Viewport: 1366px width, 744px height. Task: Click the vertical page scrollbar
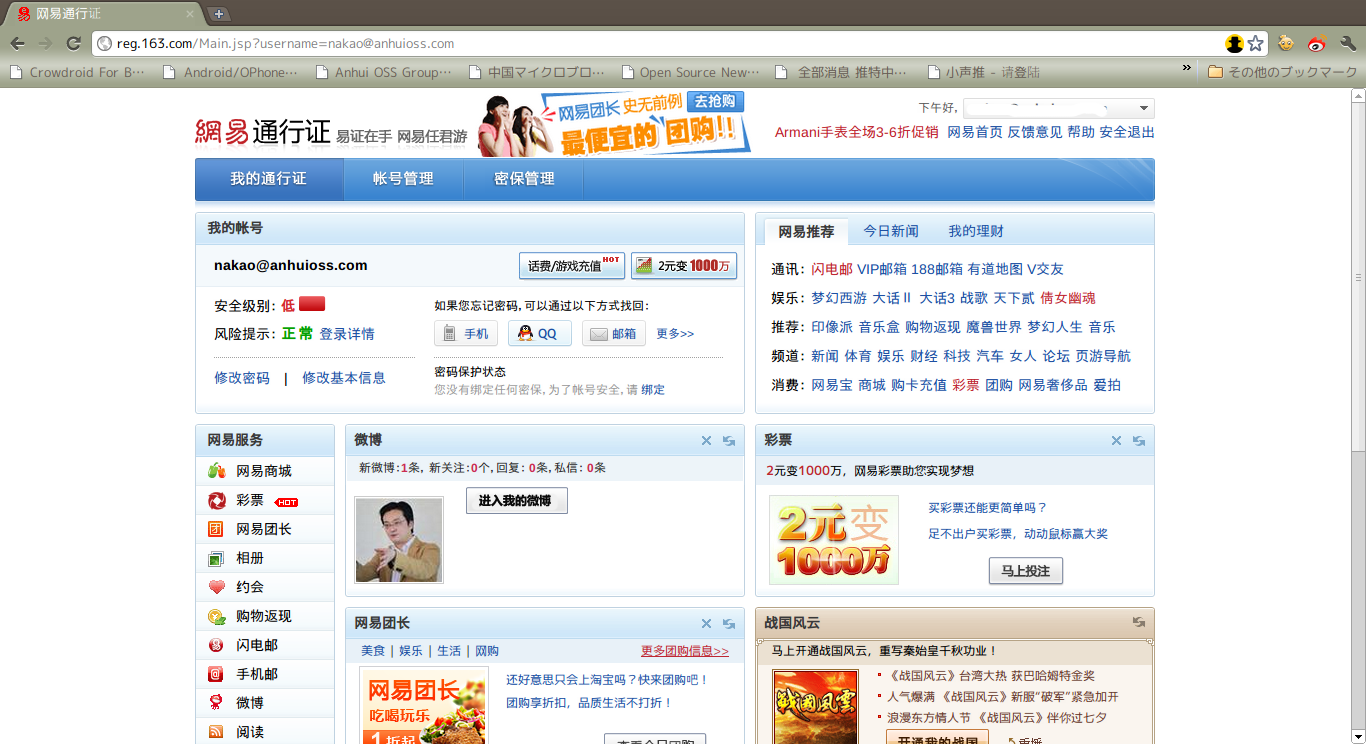pyautogui.click(x=1358, y=277)
